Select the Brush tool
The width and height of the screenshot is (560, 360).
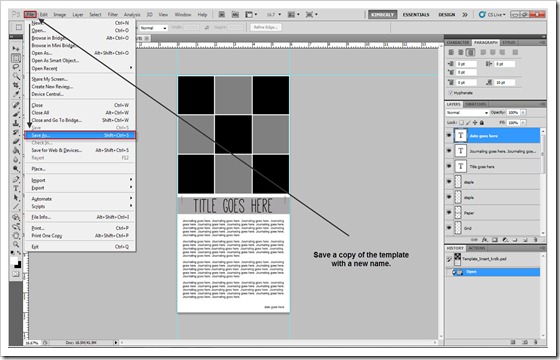click(x=16, y=114)
